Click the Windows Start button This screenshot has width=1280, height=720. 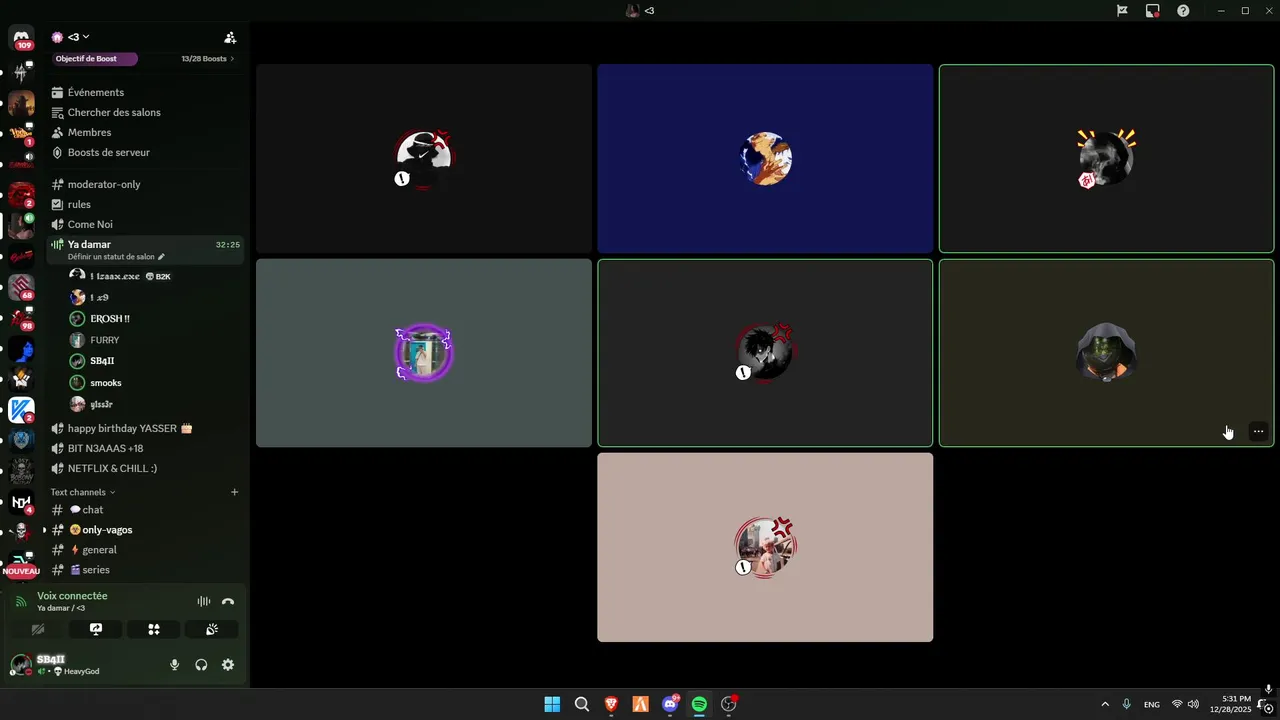(x=552, y=704)
